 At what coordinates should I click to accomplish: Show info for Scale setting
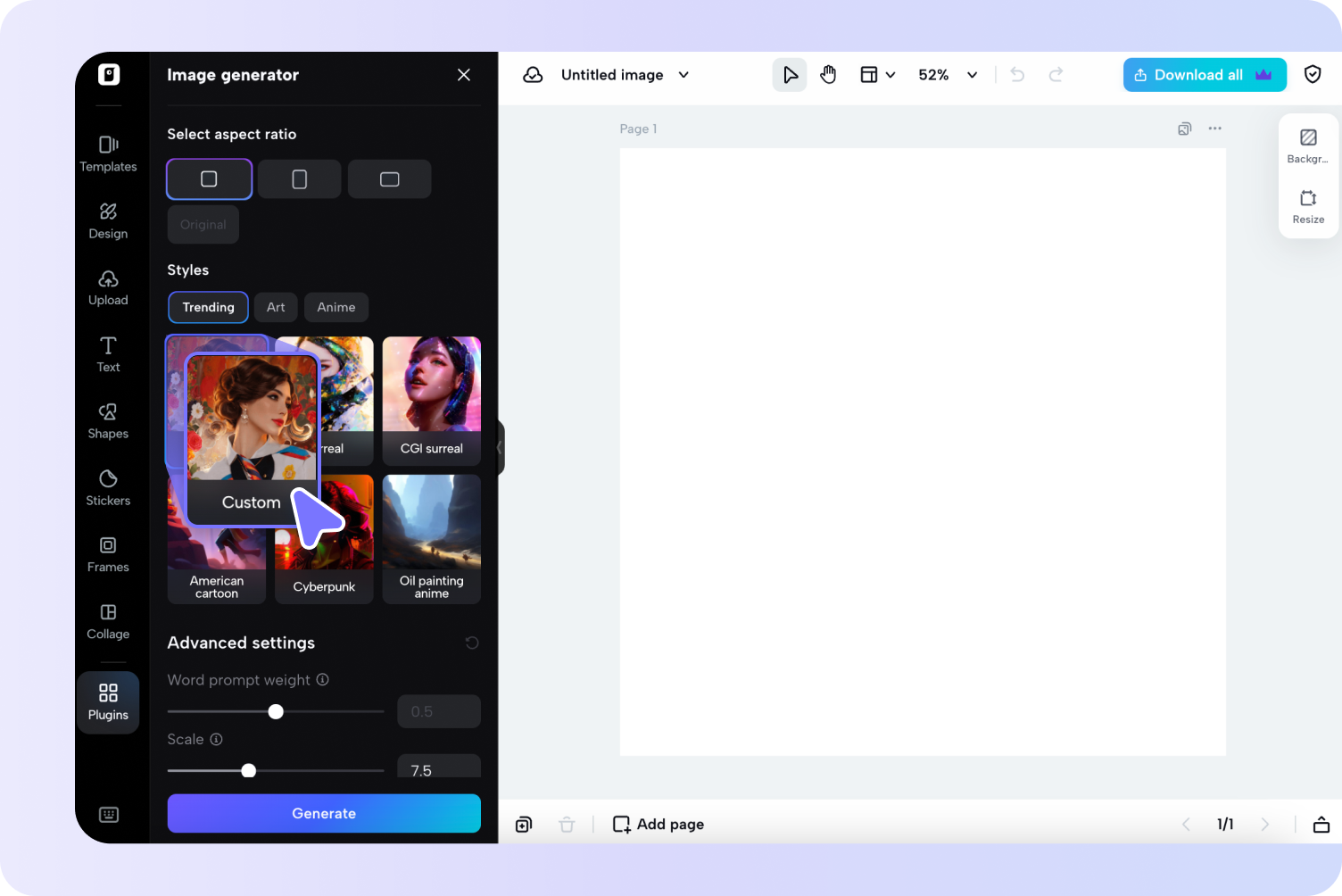[x=216, y=739]
